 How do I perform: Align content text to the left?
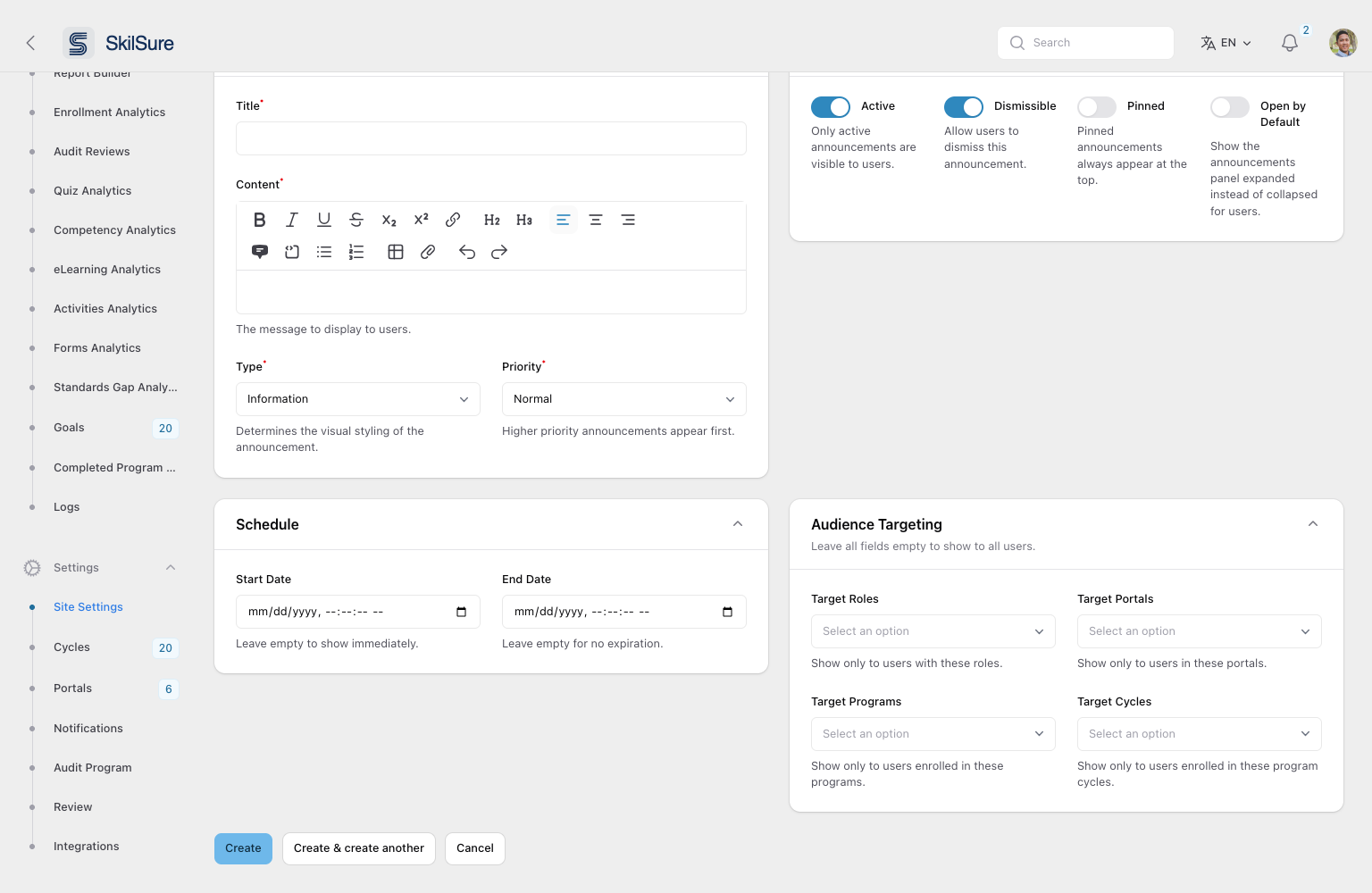click(x=564, y=220)
